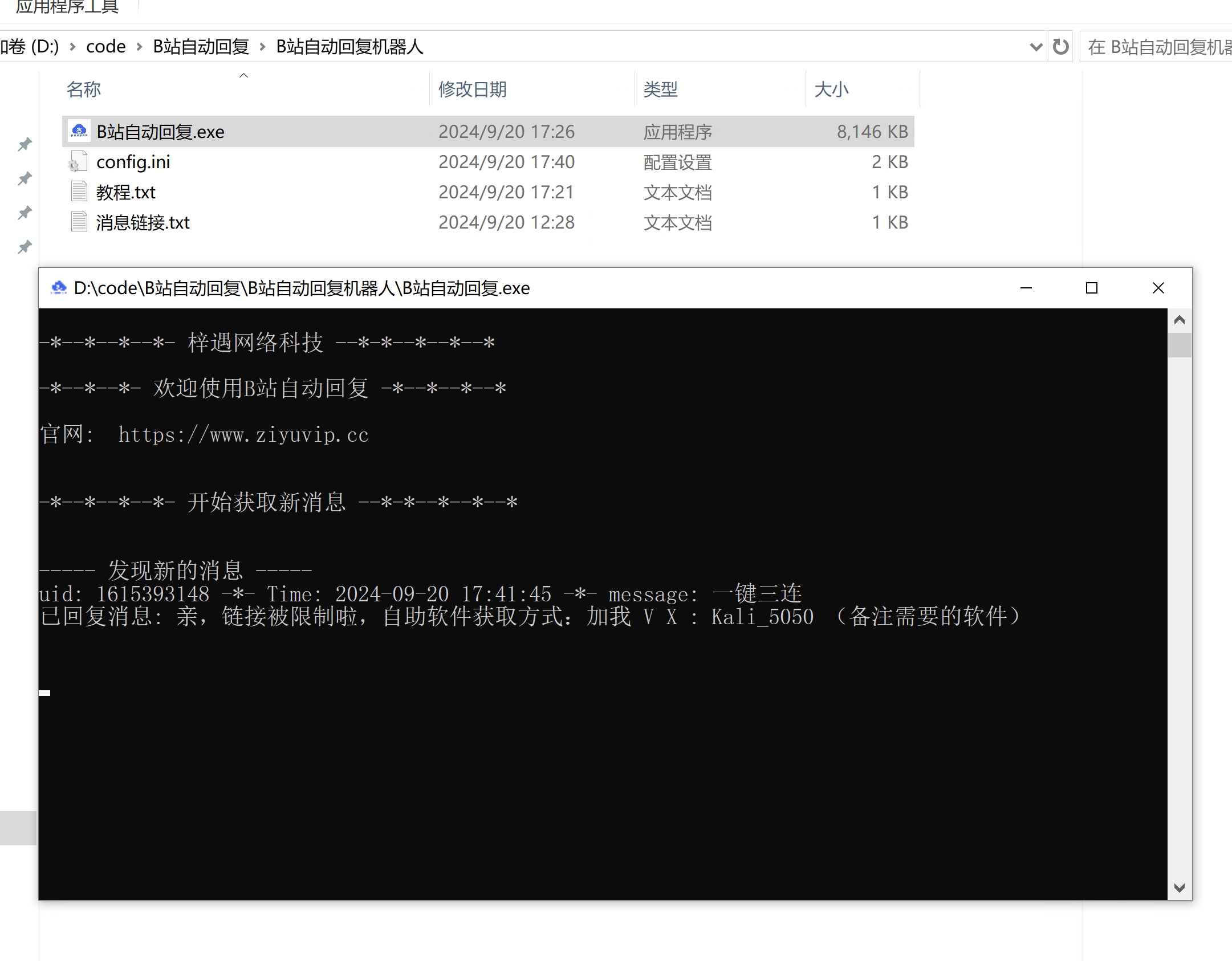
Task: Expand the address bar history dropdown
Action: [x=1036, y=47]
